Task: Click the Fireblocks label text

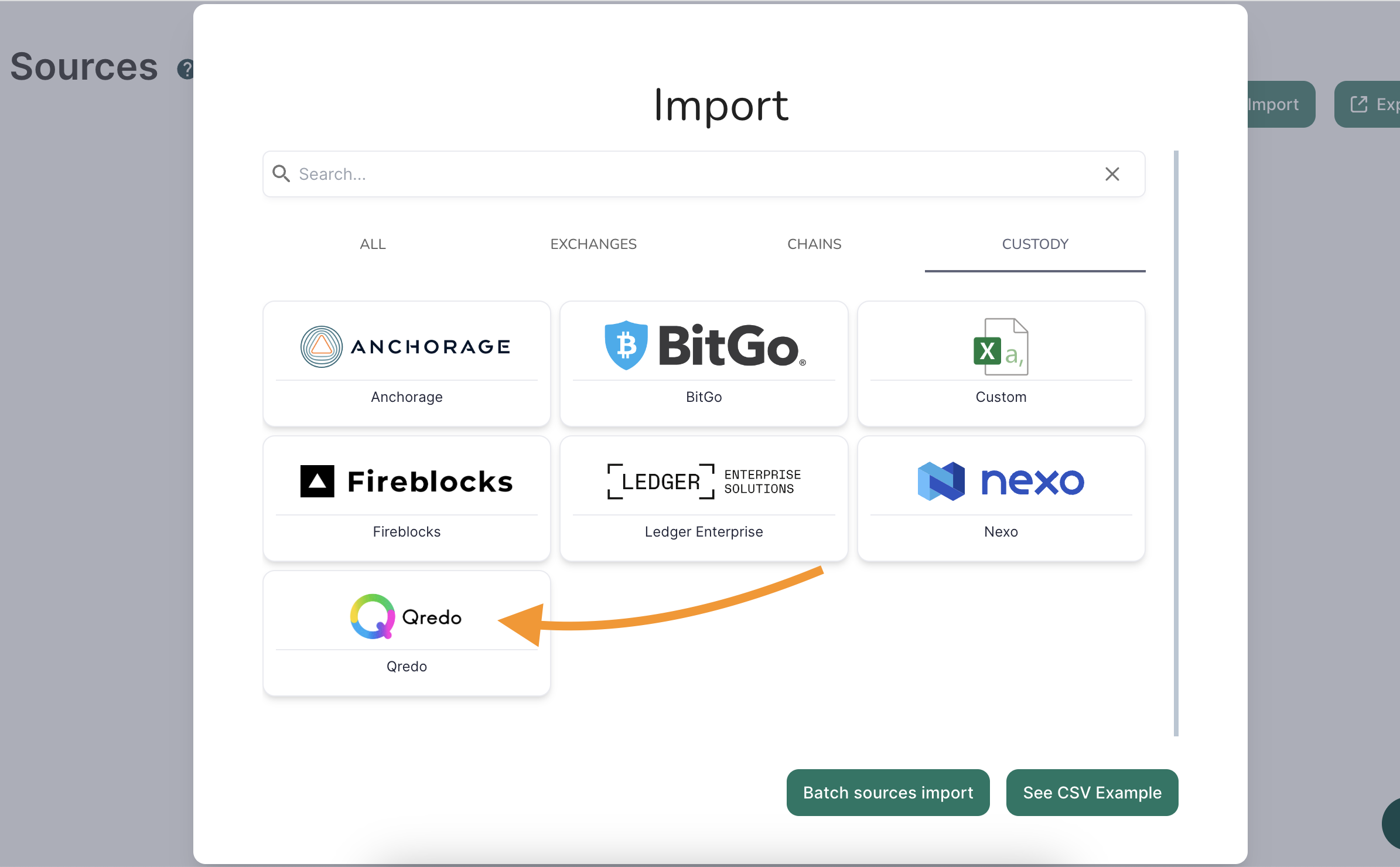Action: (407, 532)
